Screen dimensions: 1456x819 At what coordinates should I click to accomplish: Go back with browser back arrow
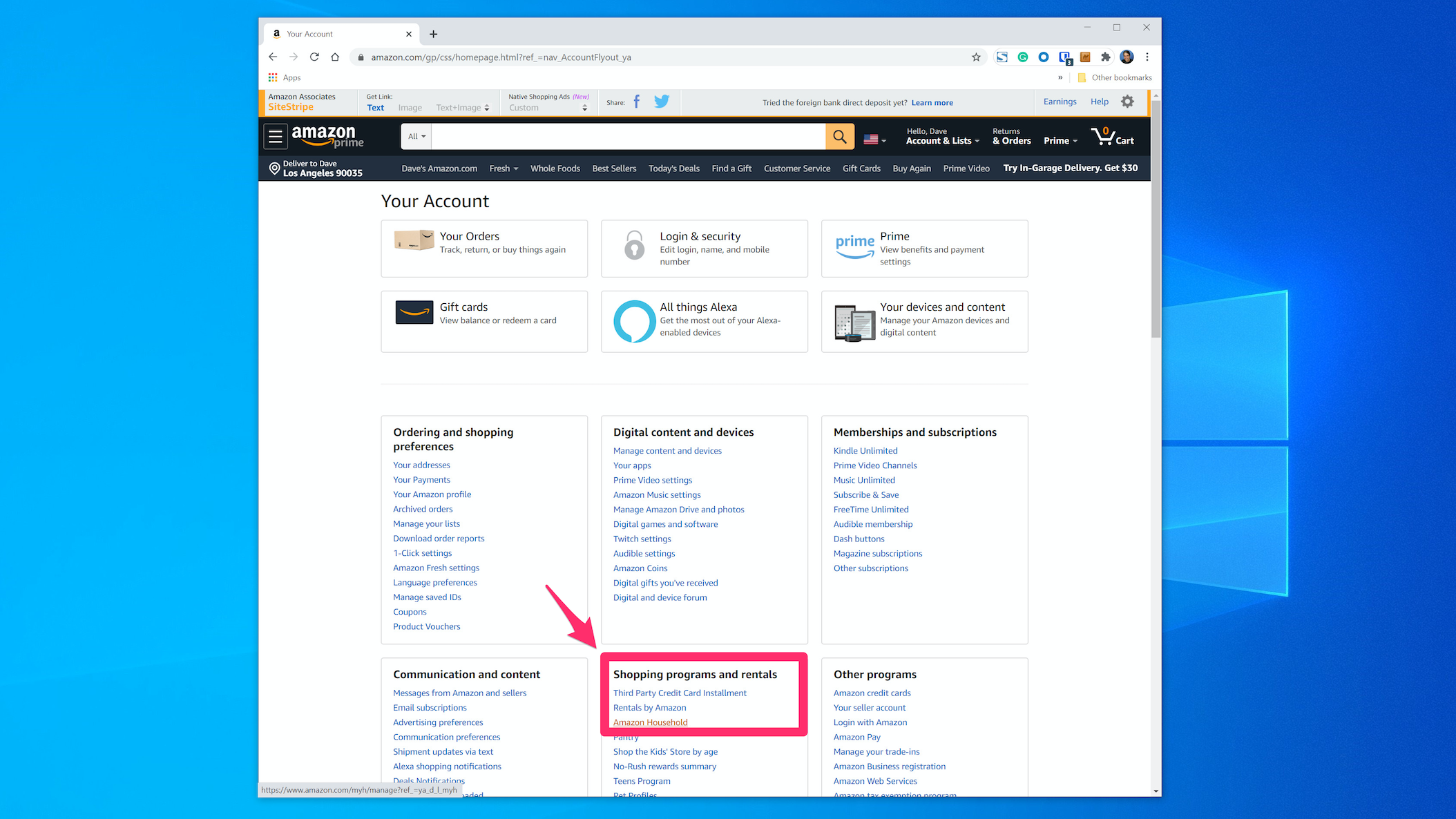273,57
